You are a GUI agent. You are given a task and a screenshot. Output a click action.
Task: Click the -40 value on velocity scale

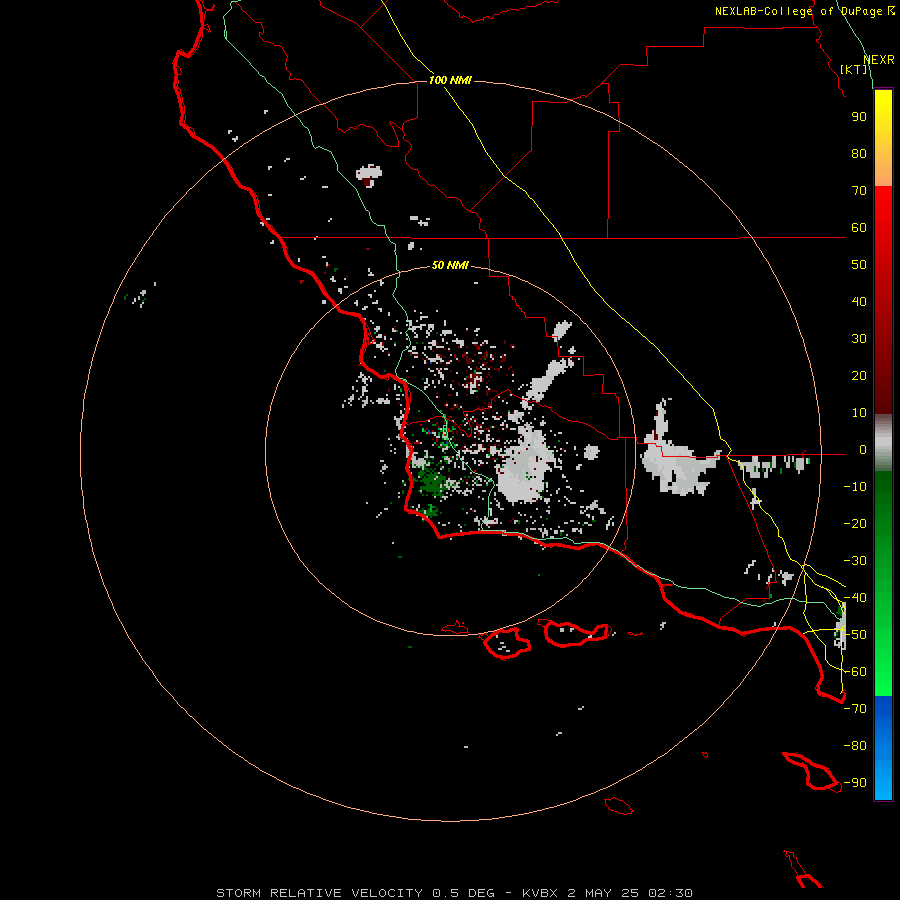pyautogui.click(x=855, y=598)
